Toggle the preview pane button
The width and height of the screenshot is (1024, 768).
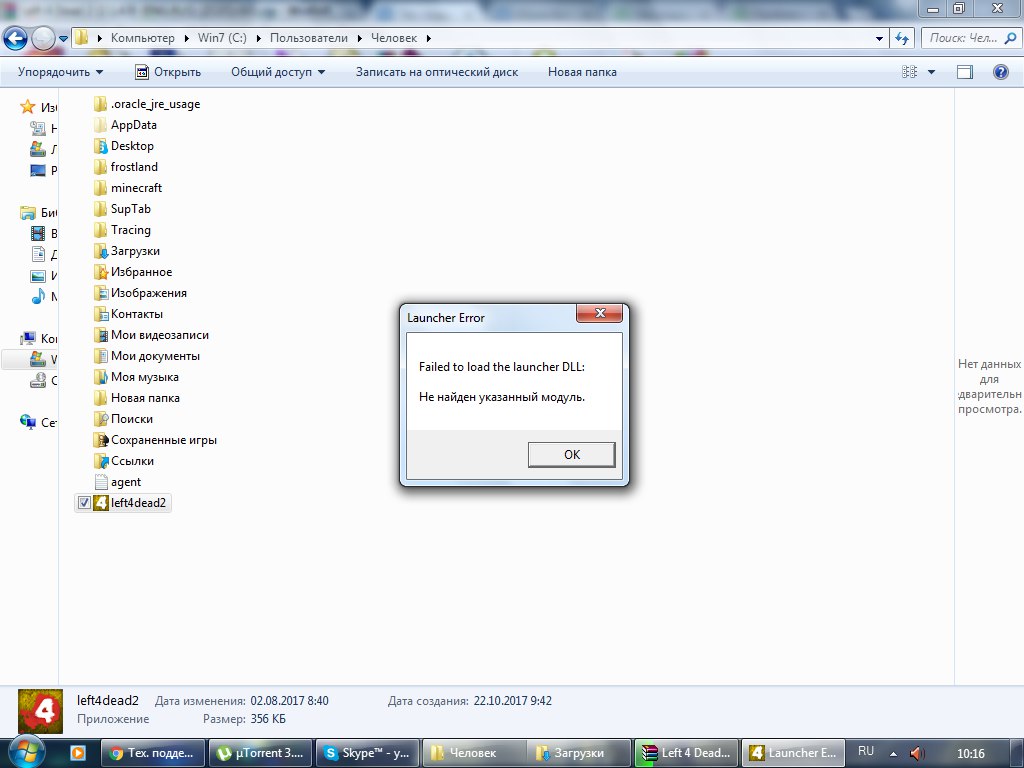coord(965,72)
